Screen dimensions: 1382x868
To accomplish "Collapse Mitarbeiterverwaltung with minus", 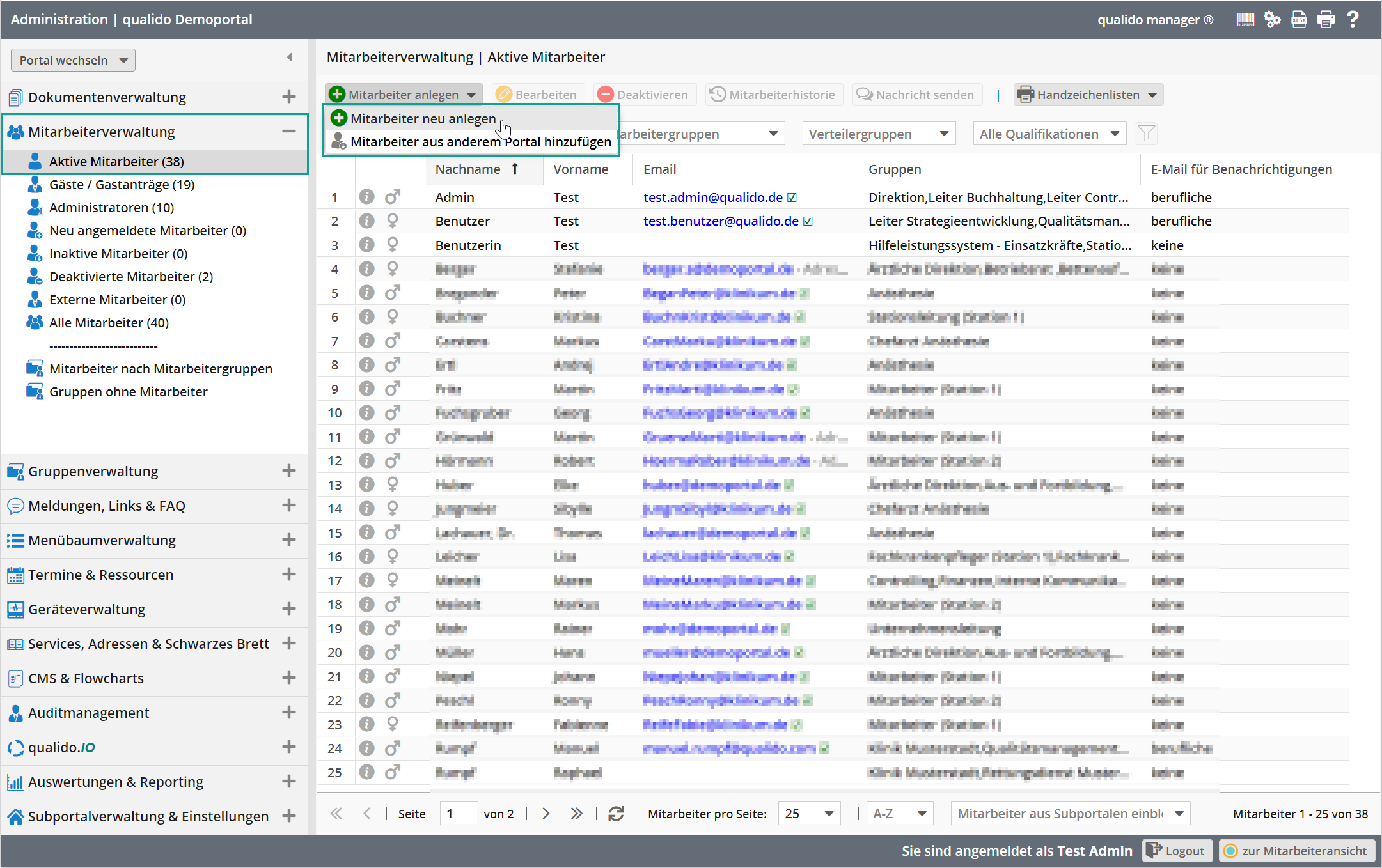I will (x=289, y=131).
